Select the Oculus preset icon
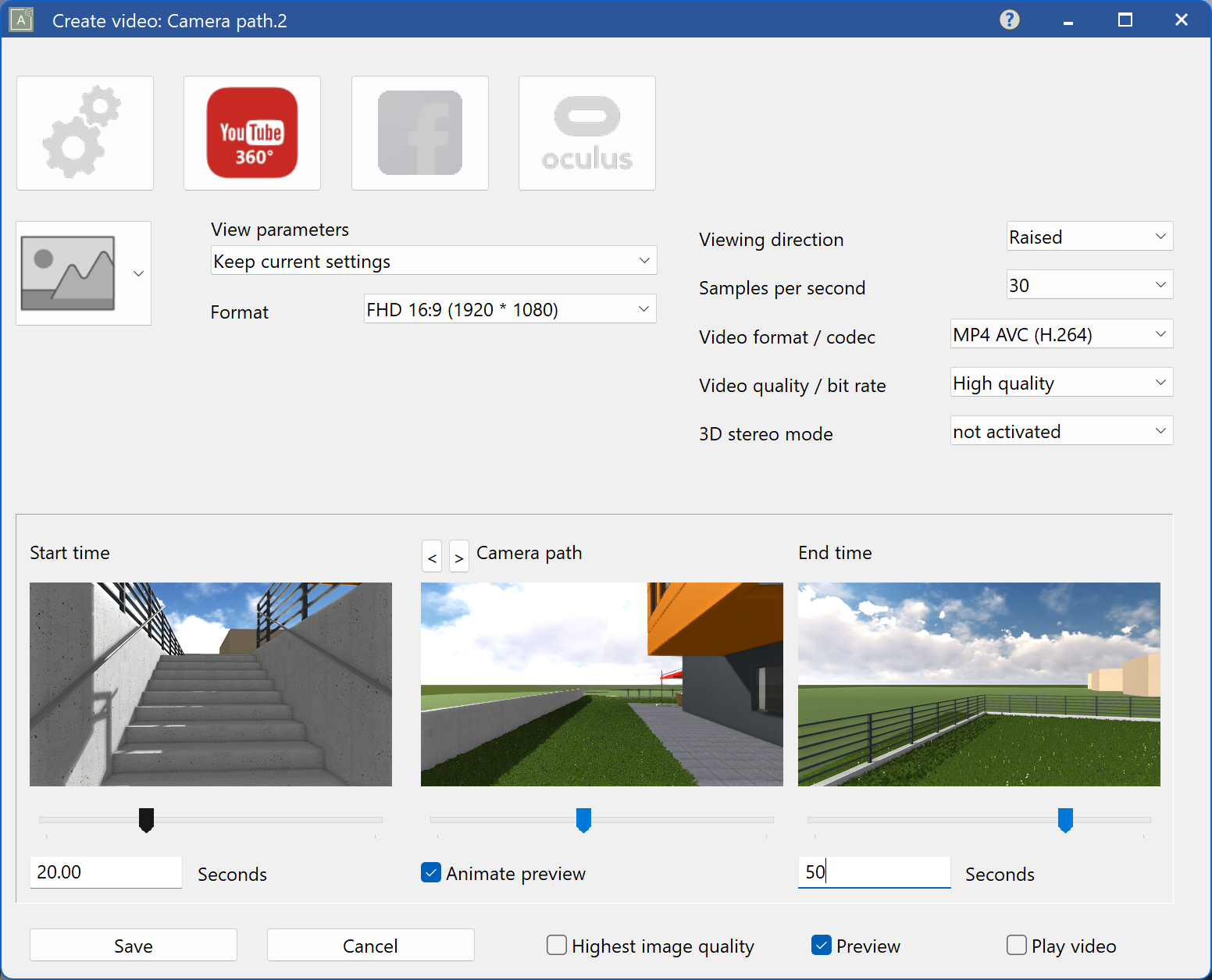 tap(586, 133)
